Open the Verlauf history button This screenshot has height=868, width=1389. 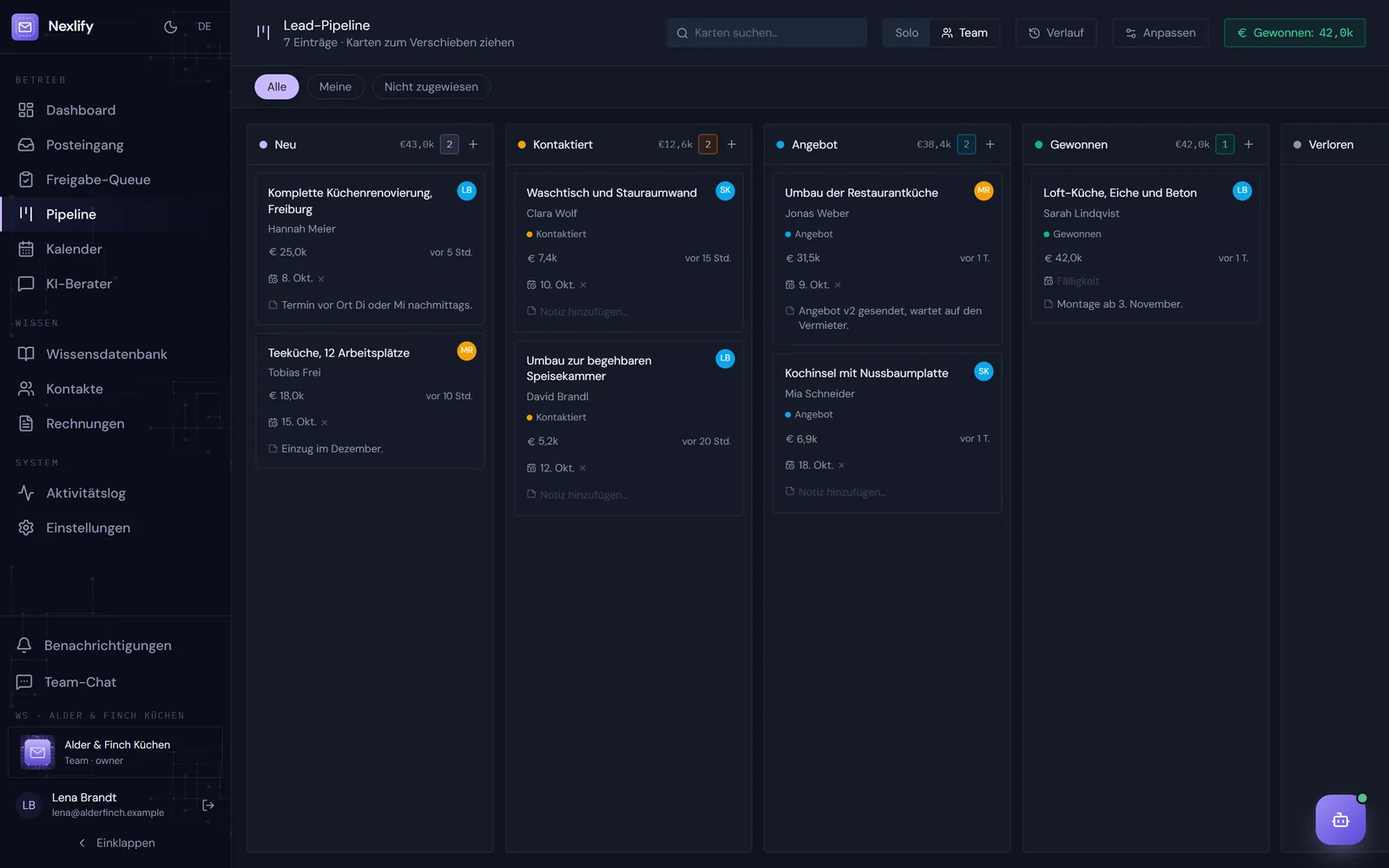1057,33
